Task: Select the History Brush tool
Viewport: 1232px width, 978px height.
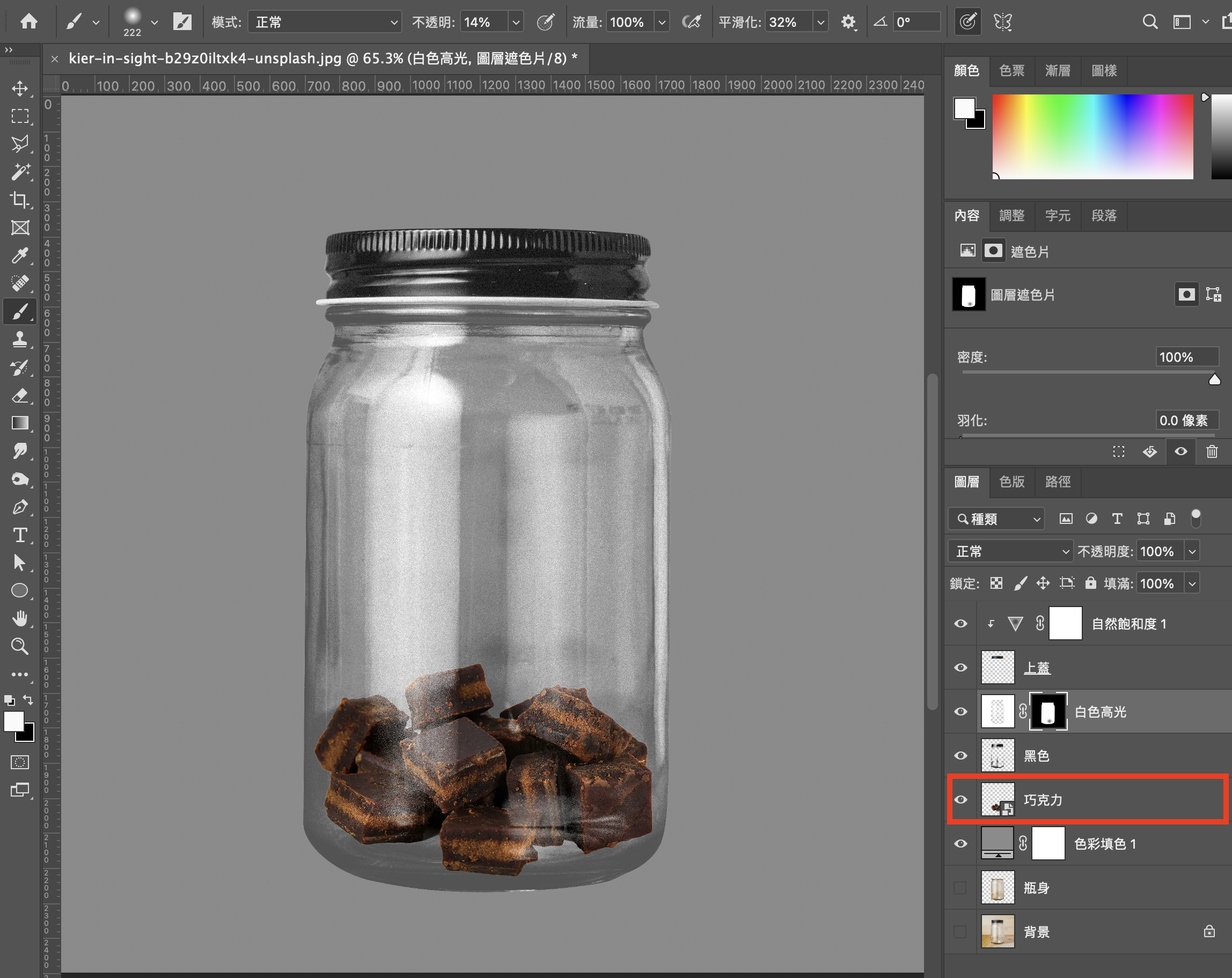Action: point(20,368)
